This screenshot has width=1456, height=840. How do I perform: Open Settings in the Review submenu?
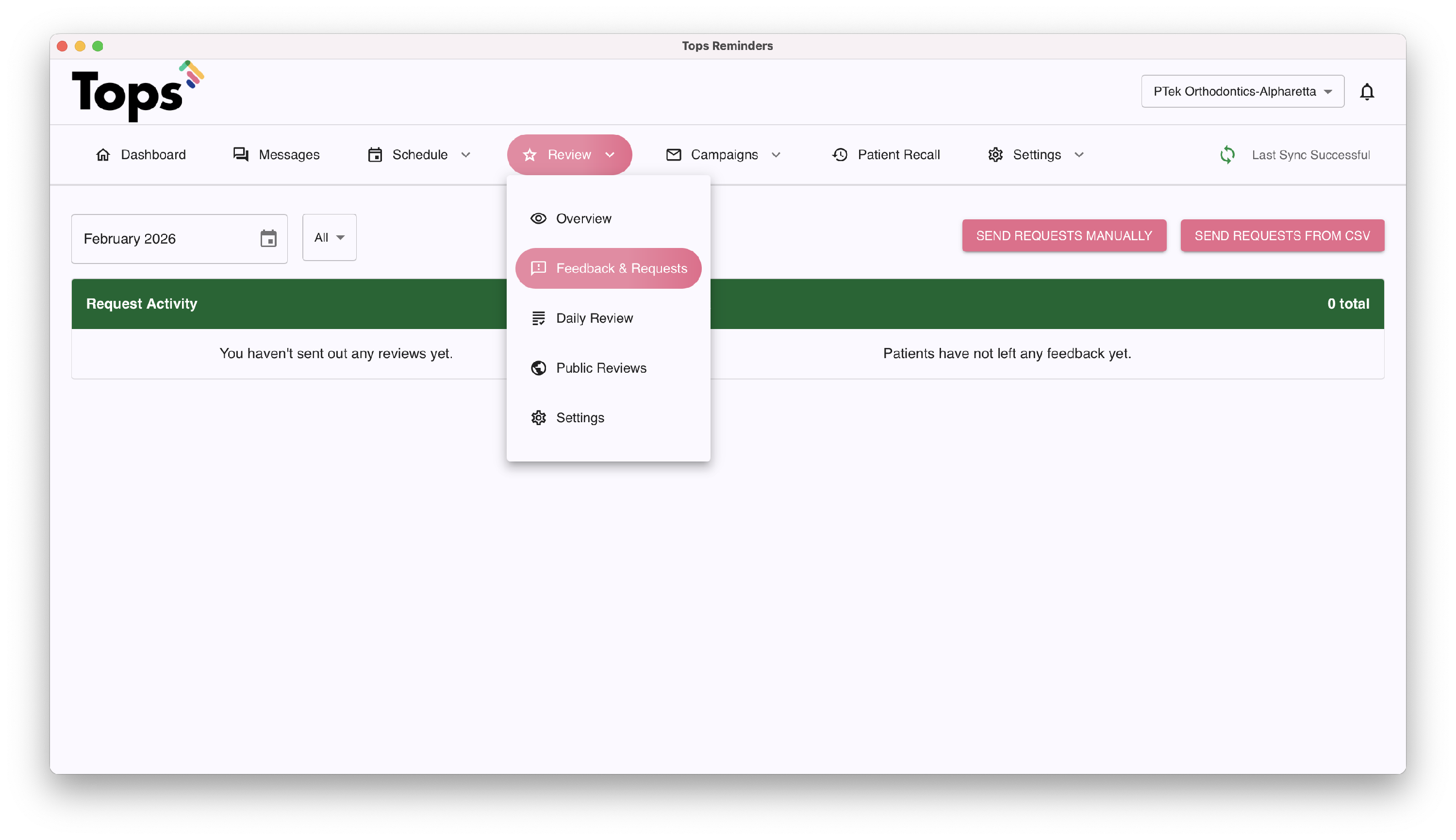coord(580,418)
